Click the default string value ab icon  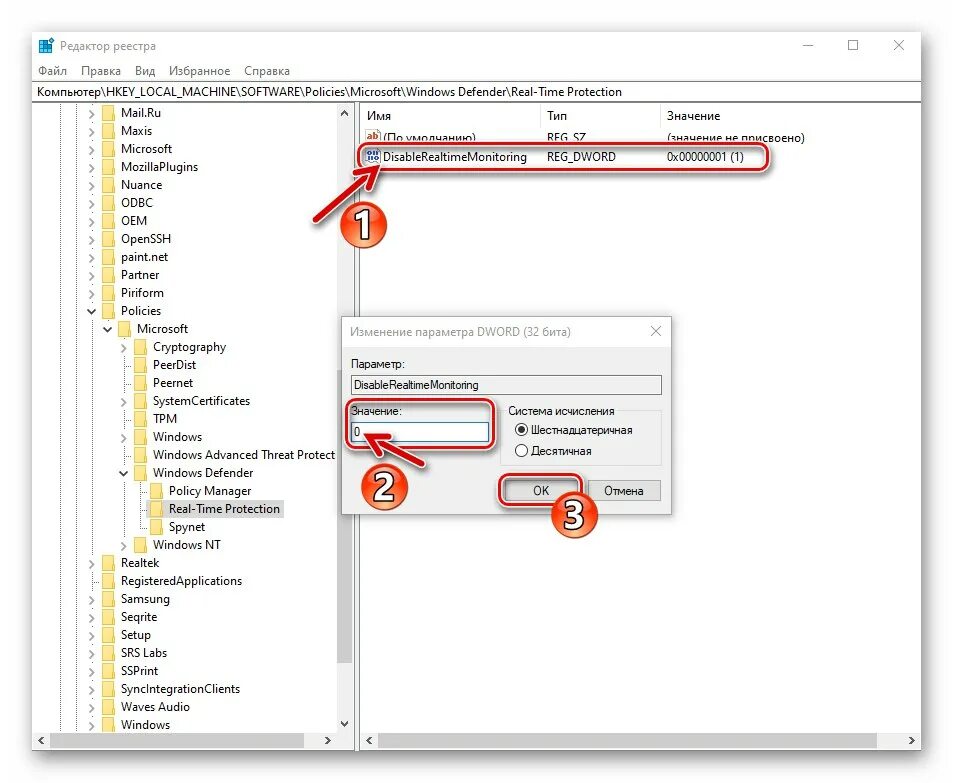pyautogui.click(x=373, y=136)
